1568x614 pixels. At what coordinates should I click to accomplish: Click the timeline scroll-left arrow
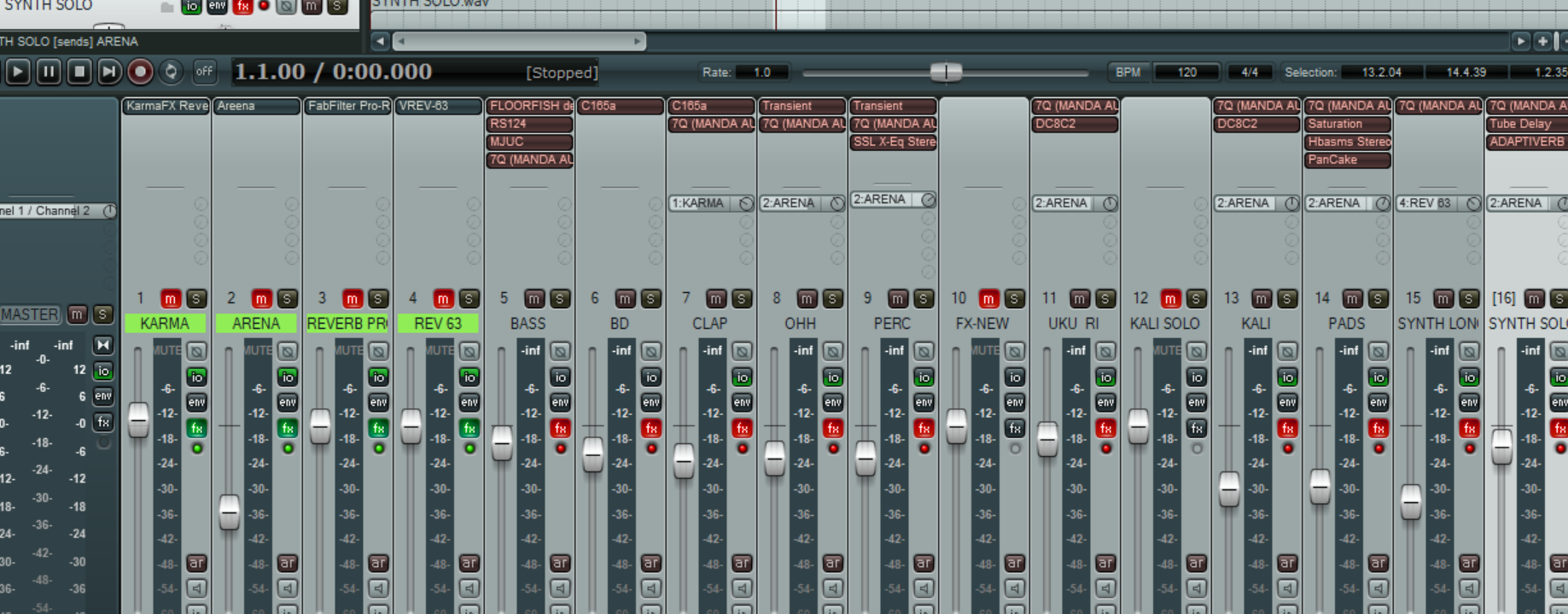(381, 41)
